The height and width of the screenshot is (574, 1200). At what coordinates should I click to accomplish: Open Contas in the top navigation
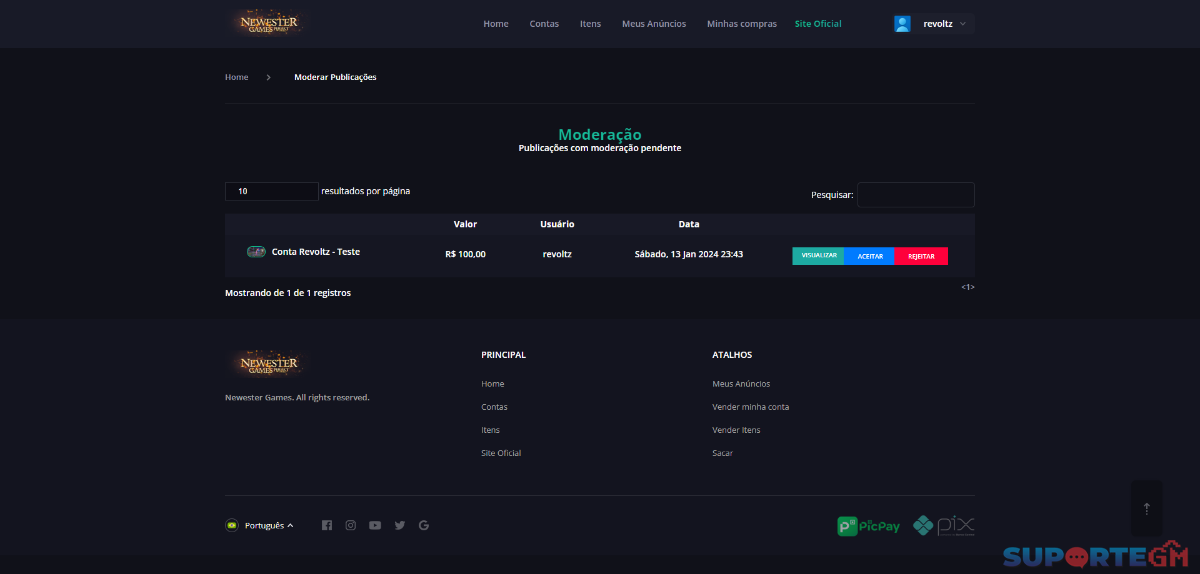(544, 24)
